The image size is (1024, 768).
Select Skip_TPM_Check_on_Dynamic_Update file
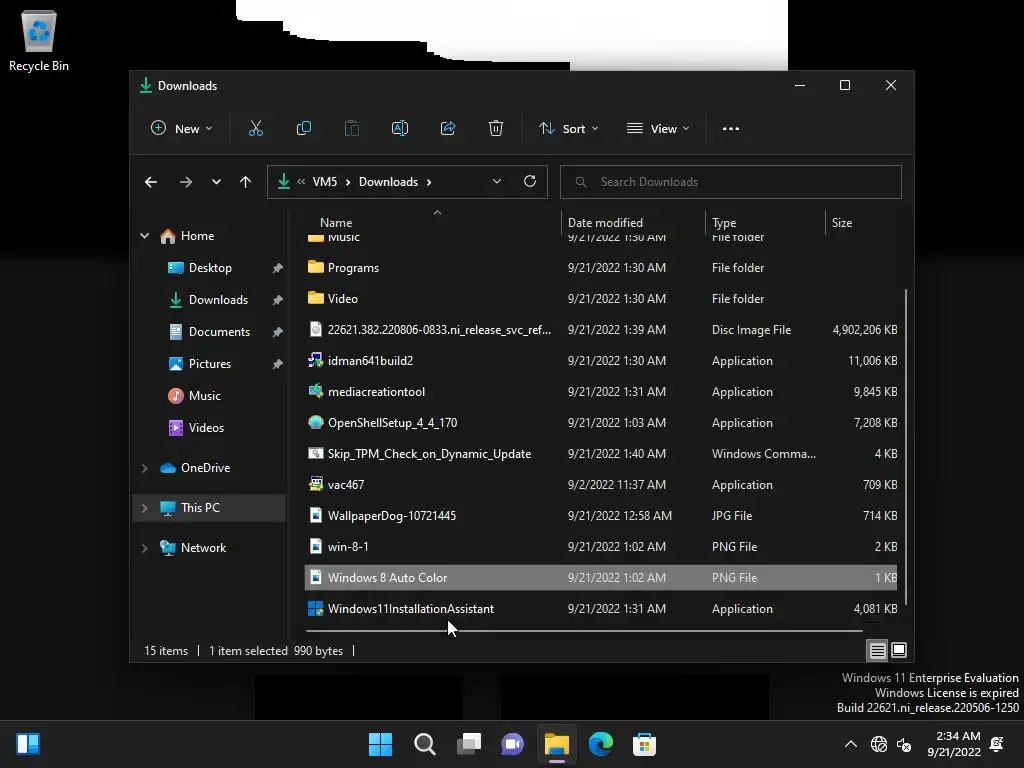point(601,454)
